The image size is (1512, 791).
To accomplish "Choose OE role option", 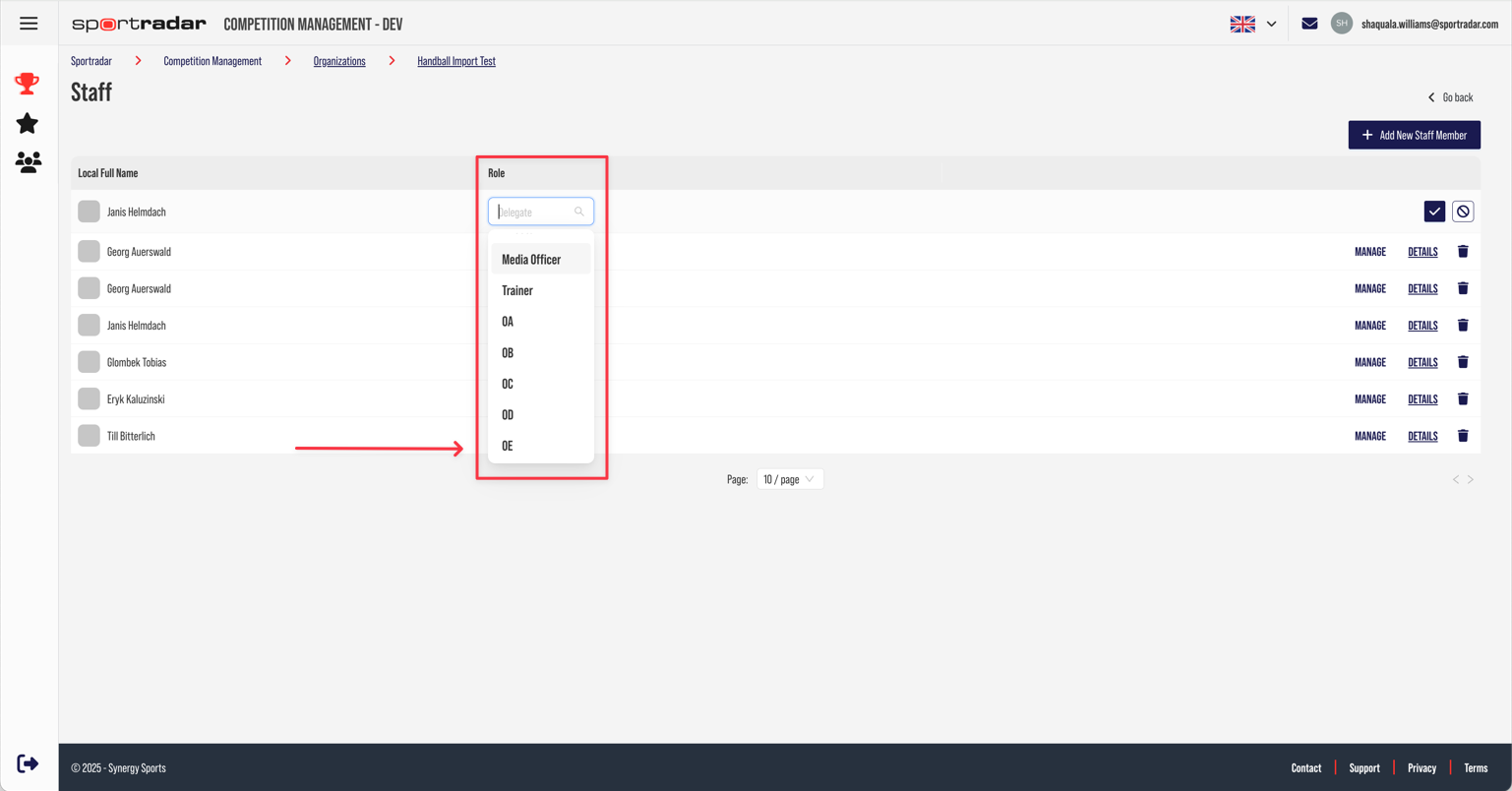I will (x=541, y=446).
